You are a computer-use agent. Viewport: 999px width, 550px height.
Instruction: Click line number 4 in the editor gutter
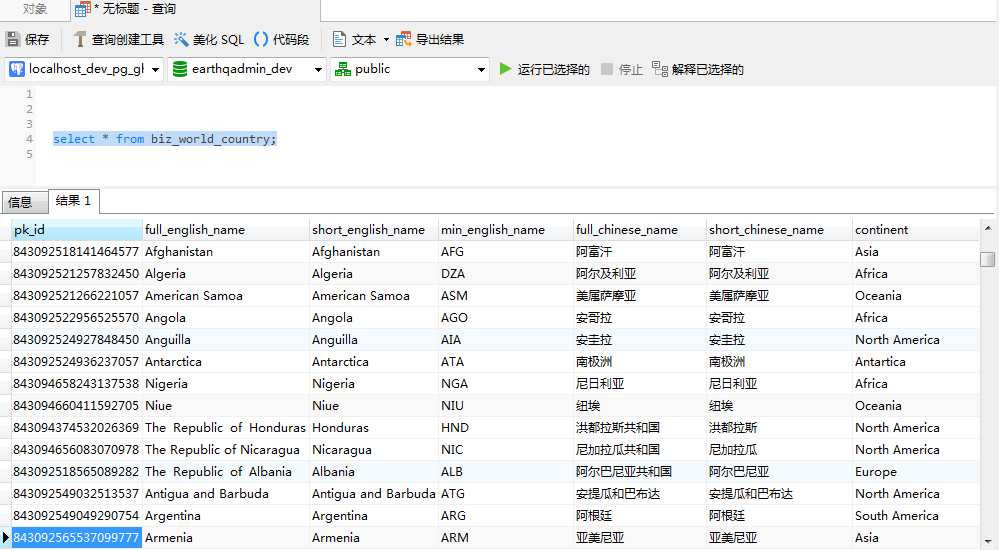pos(29,139)
